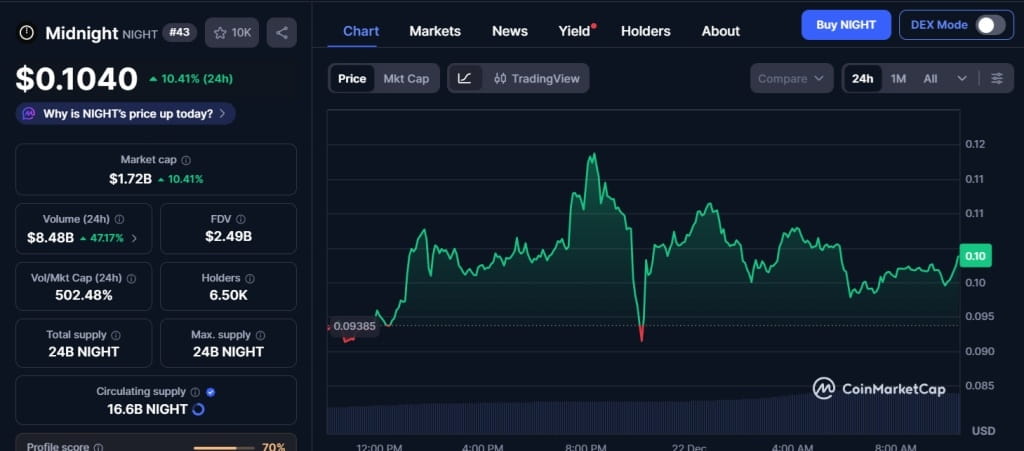The height and width of the screenshot is (451, 1024).
Task: Click the Total supply info icon
Action: pos(116,335)
